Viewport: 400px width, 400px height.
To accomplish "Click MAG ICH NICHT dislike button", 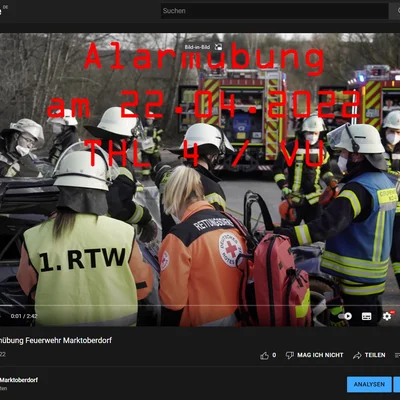I will click(314, 355).
